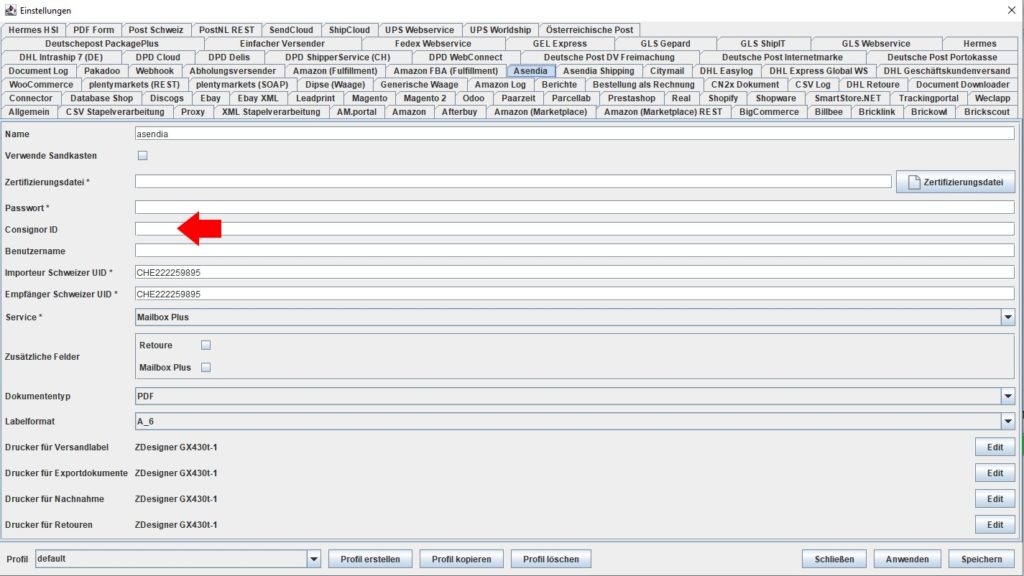Click the Profil löschen button
Viewport: 1024px width, 576px height.
(x=551, y=559)
